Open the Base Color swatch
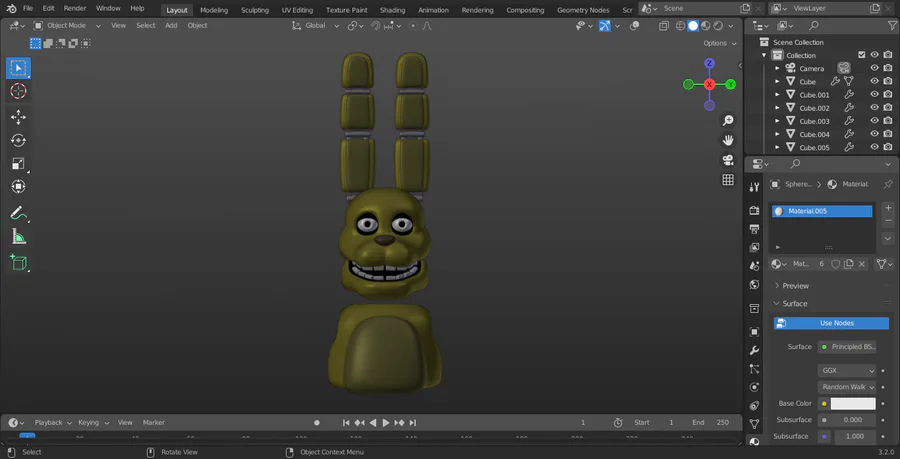 (x=853, y=404)
